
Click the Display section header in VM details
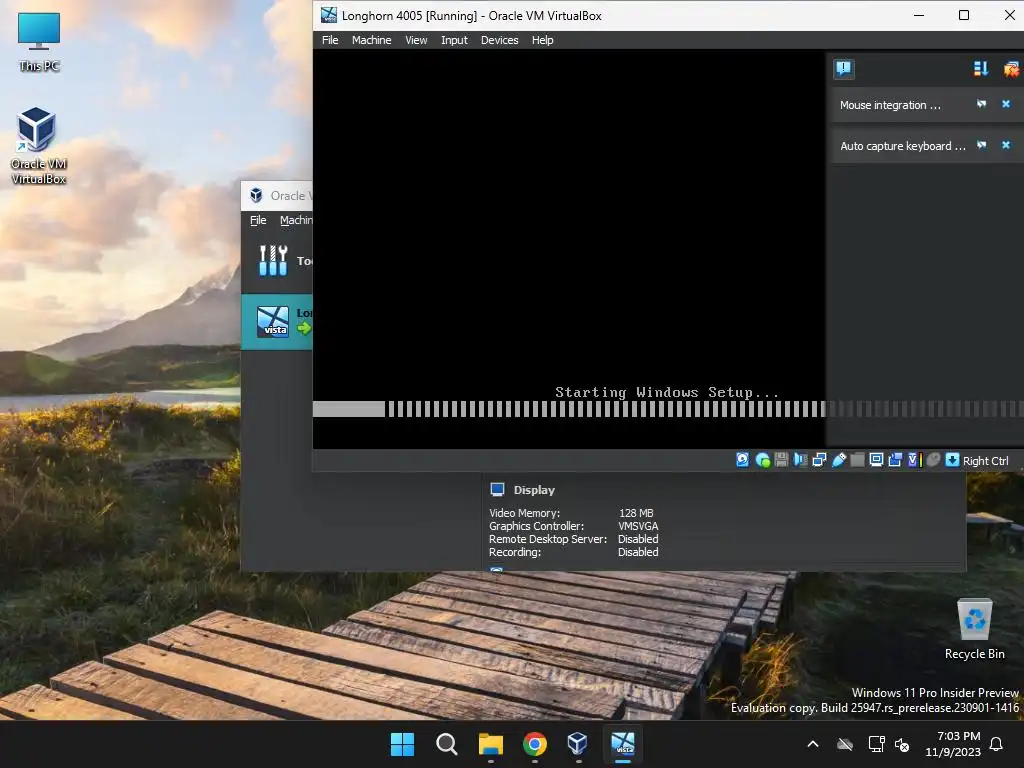(534, 490)
